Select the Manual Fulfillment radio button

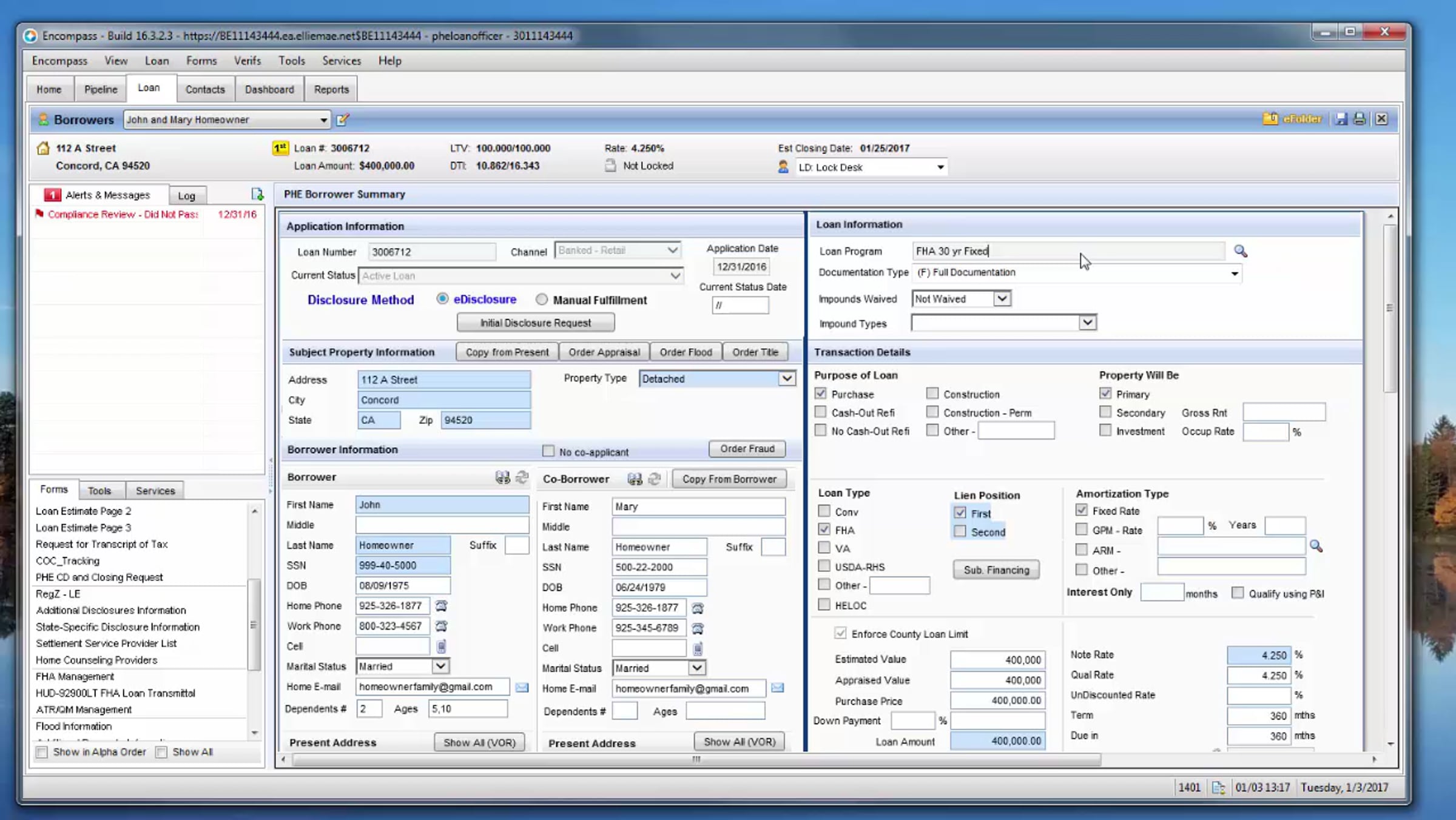tap(542, 299)
